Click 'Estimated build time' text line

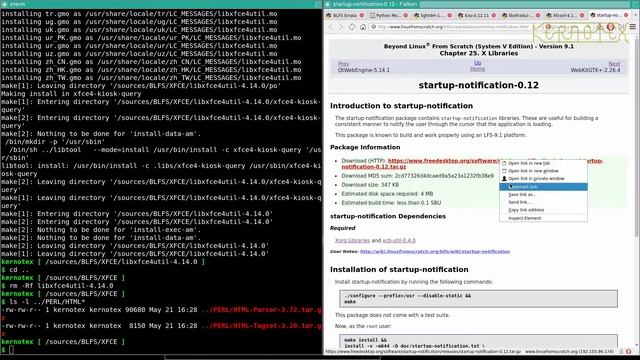point(391,203)
